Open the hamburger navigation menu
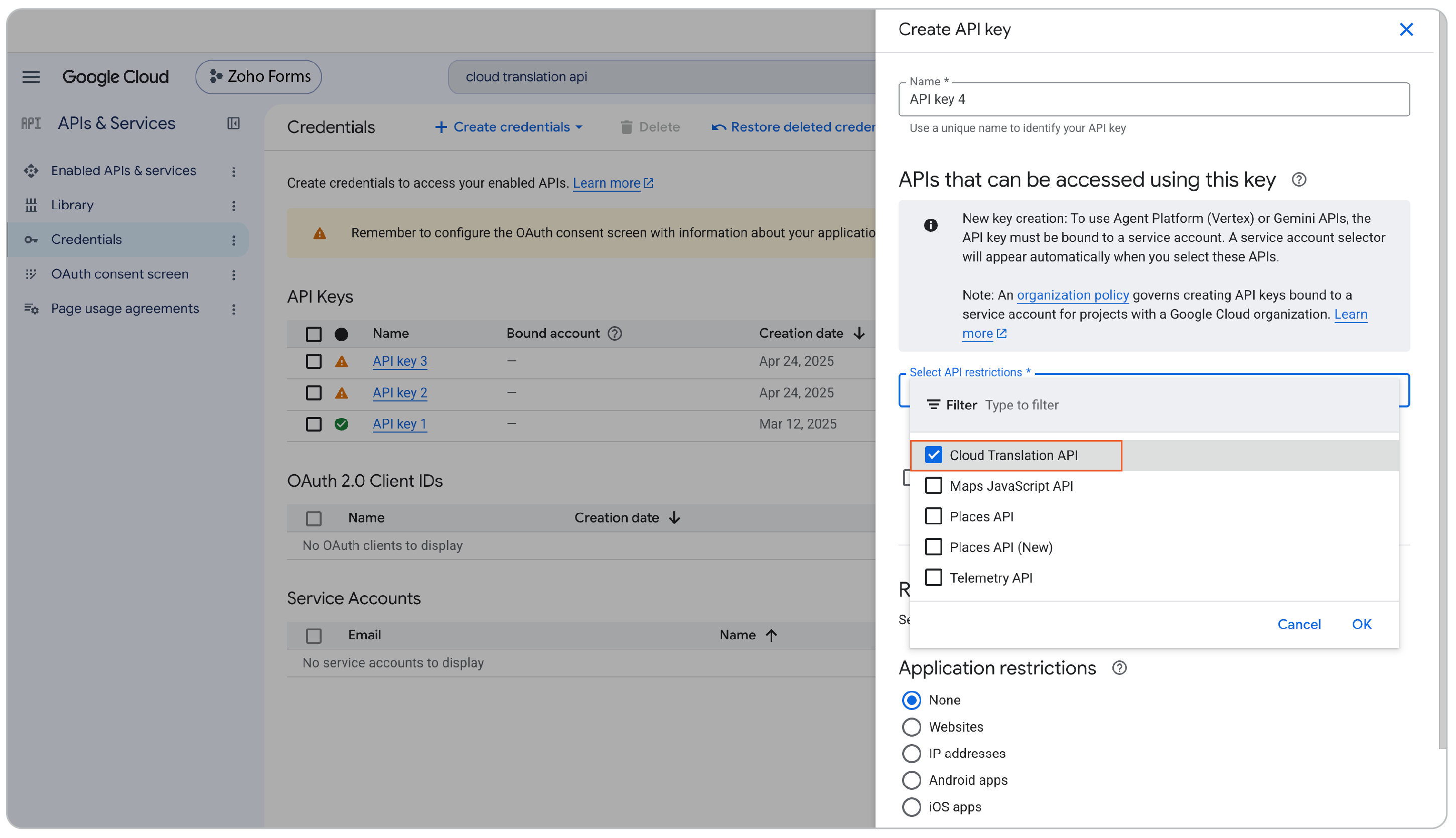Screen dimensions: 1456x838 31,77
